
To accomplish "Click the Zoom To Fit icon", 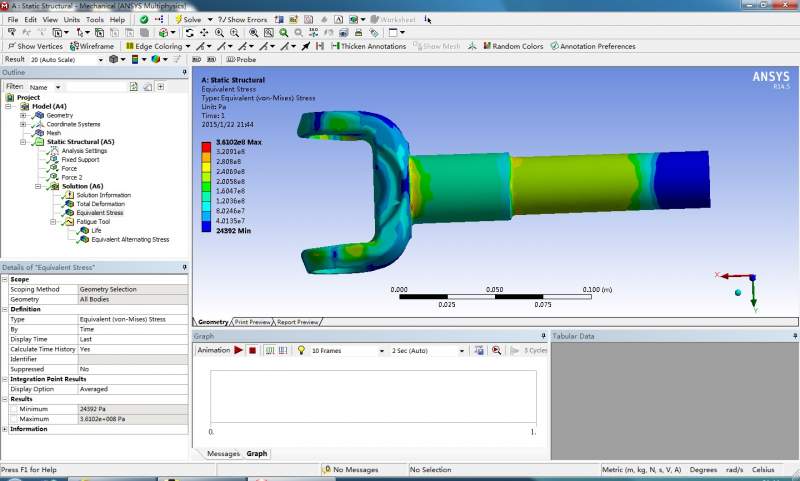I will pyautogui.click(x=253, y=33).
